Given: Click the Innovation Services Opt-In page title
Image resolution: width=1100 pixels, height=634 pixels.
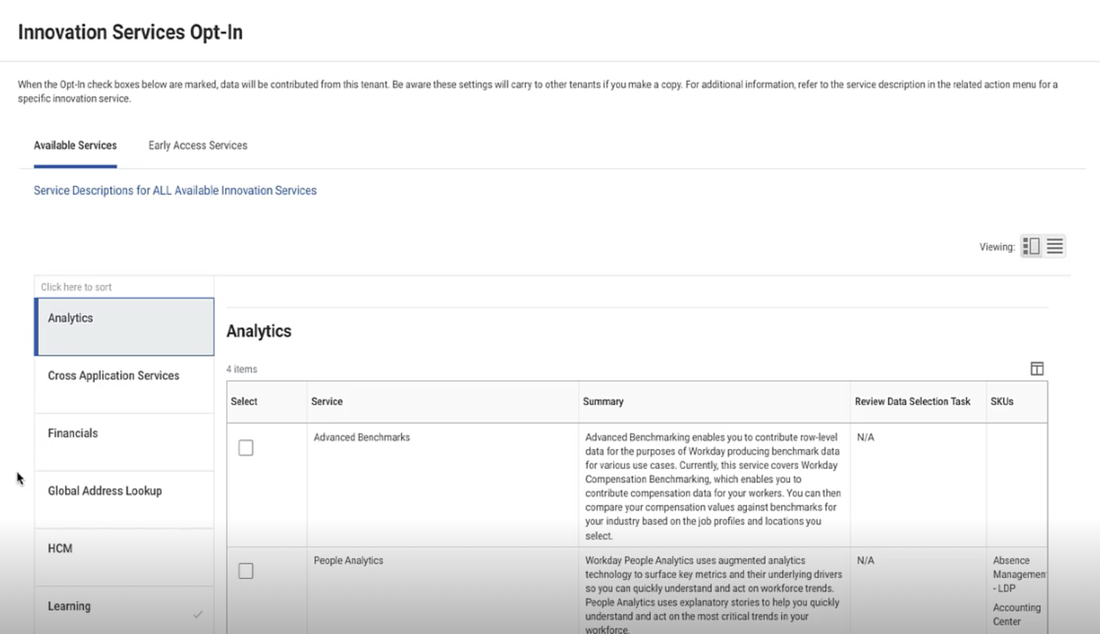Looking at the screenshot, I should [x=130, y=32].
